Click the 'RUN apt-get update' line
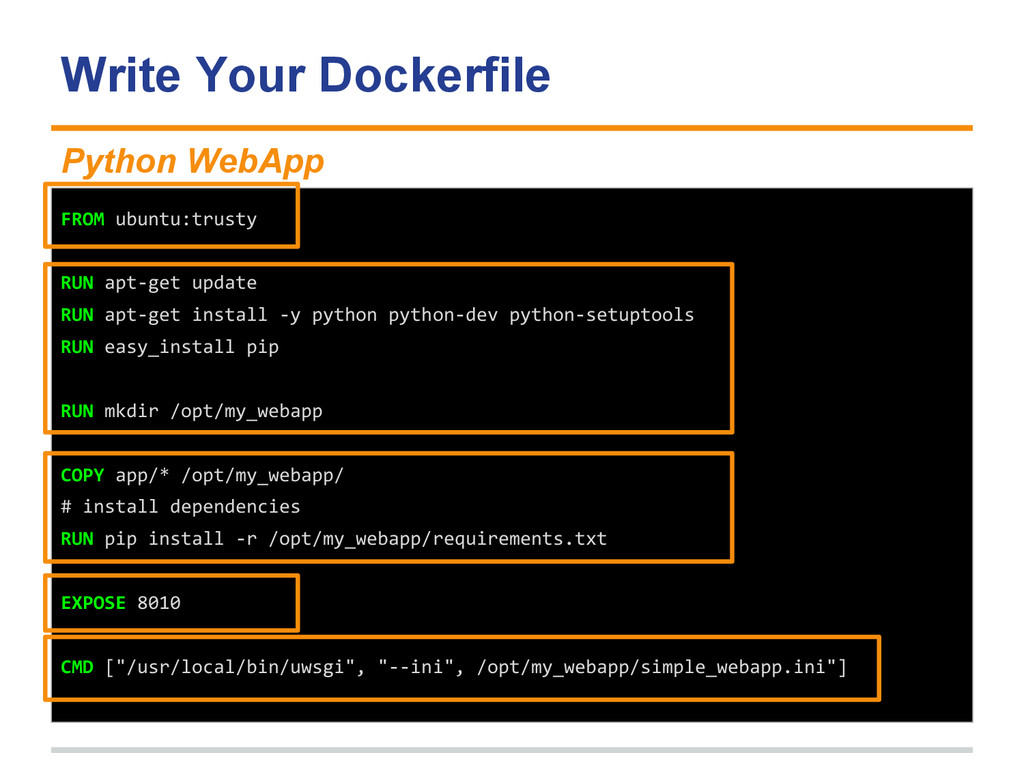 [x=159, y=283]
